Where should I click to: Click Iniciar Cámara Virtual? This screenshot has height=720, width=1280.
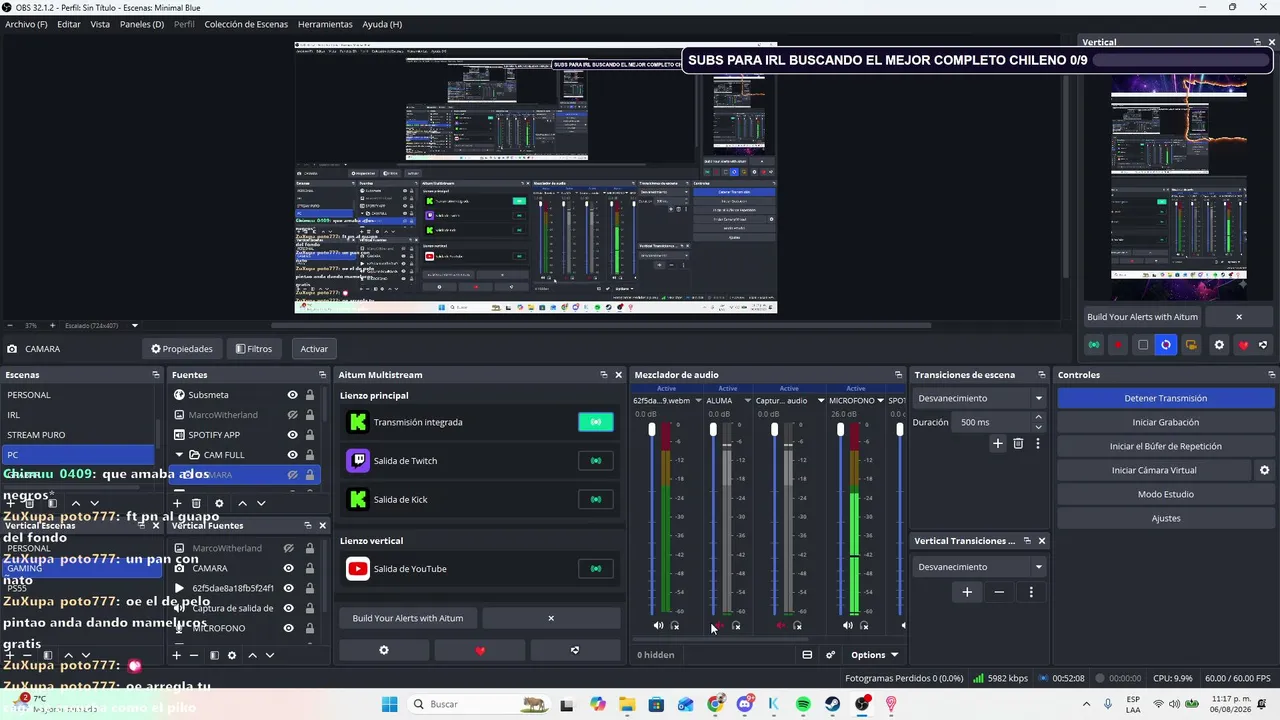tap(1154, 470)
